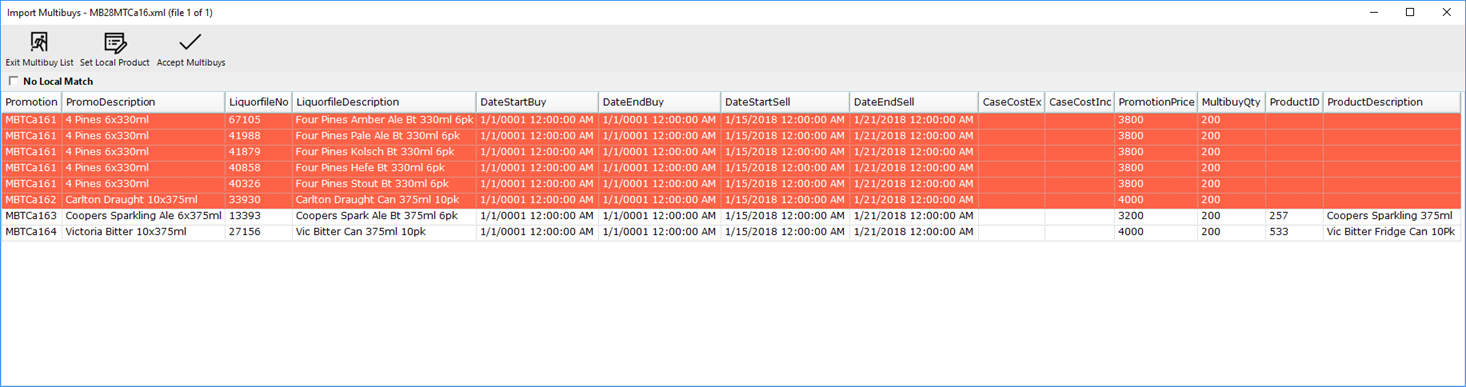Click promotion price 3200

tap(1156, 216)
